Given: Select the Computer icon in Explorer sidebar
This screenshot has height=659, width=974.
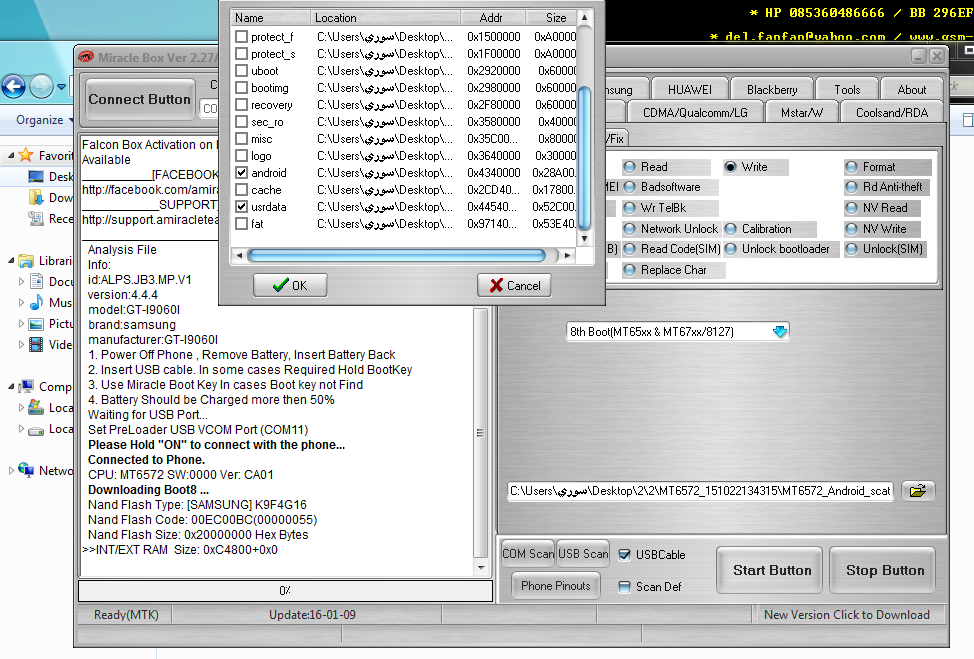Looking at the screenshot, I should click(26, 386).
